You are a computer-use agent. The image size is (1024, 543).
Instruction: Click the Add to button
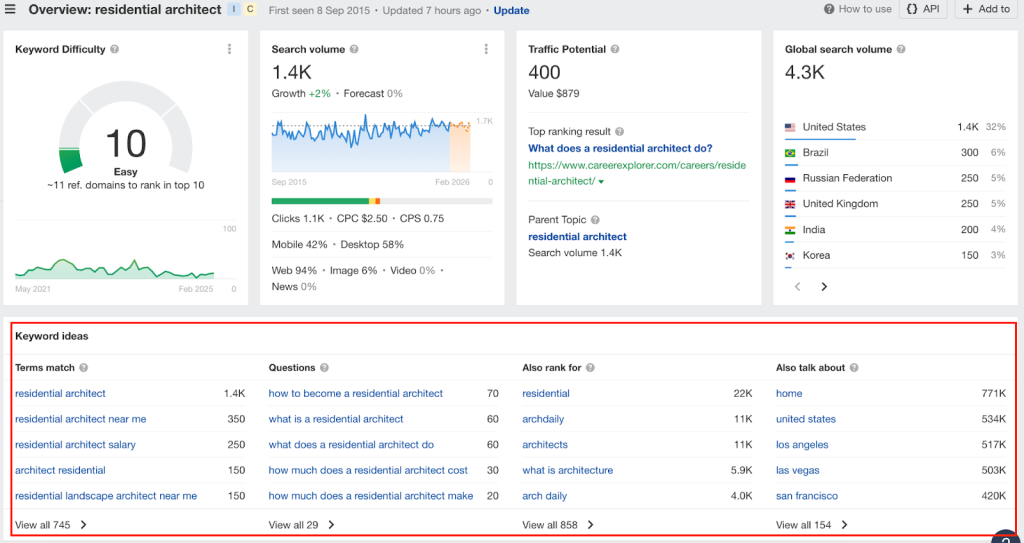point(986,10)
